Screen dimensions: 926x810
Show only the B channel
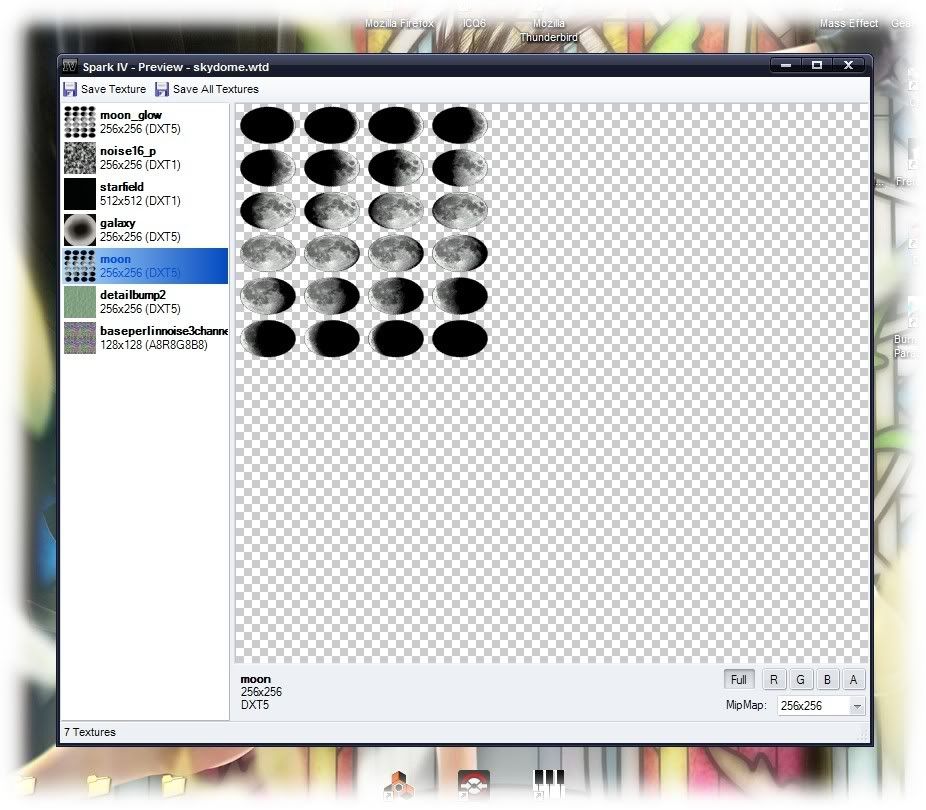(x=827, y=680)
